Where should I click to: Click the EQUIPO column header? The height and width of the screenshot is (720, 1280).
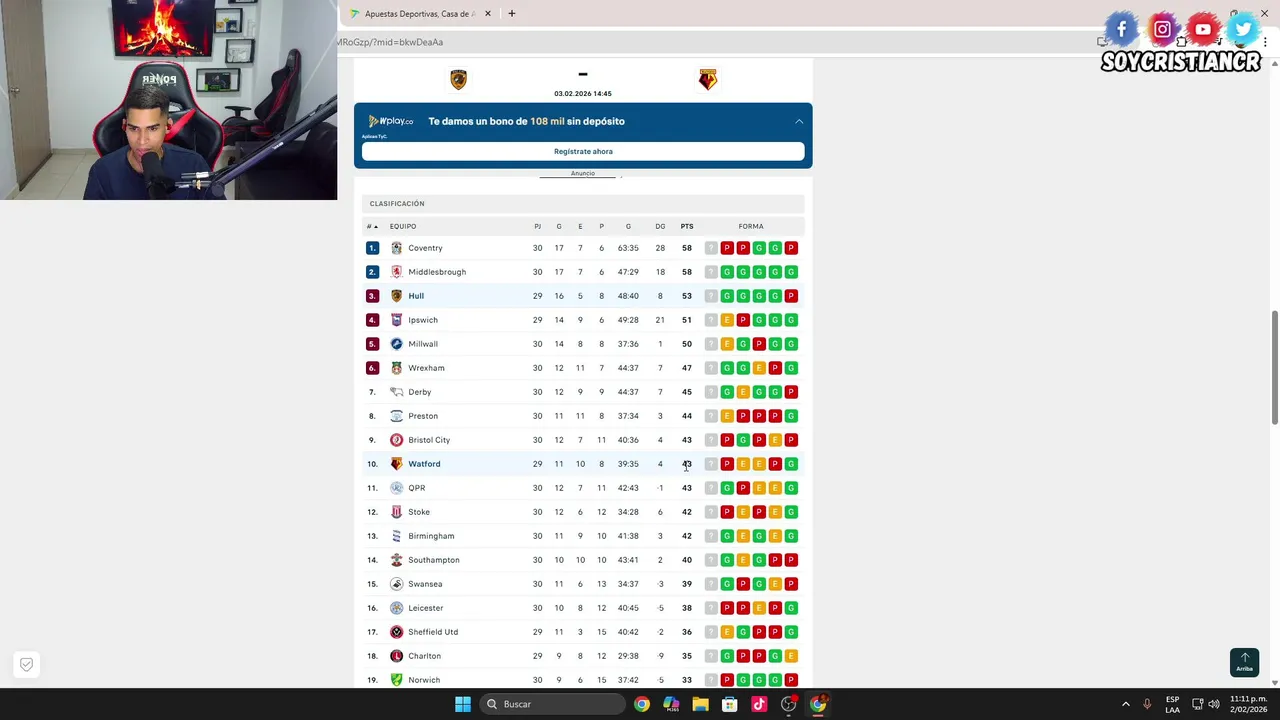click(x=403, y=226)
